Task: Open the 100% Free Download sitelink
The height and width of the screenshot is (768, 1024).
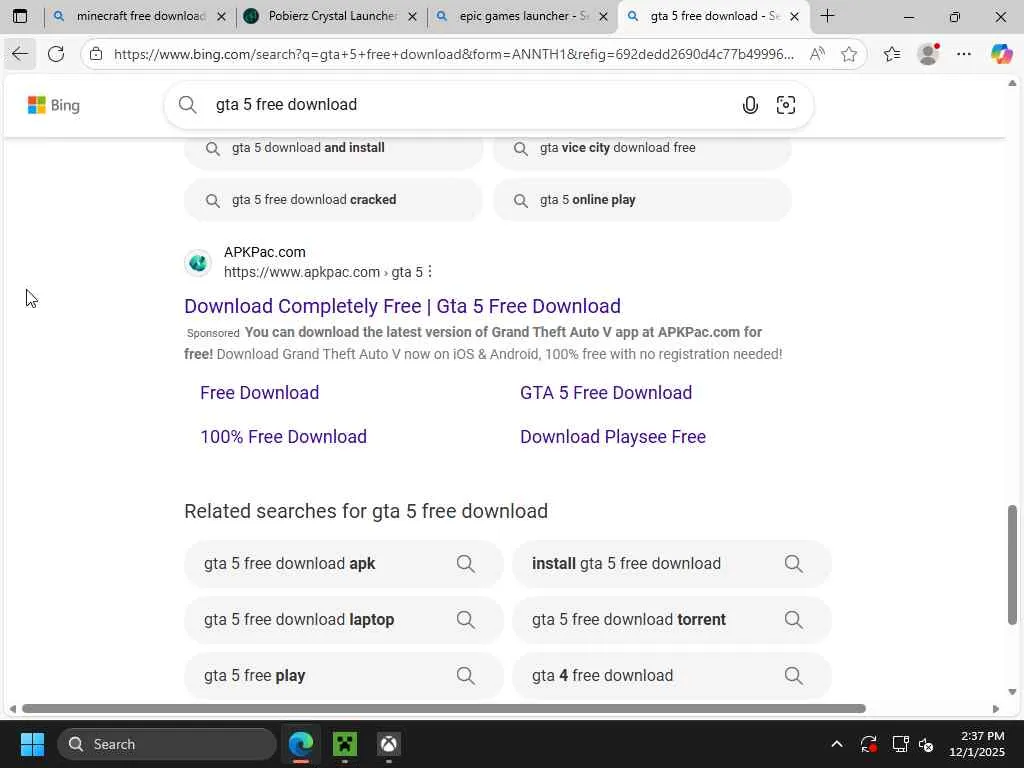Action: [283, 436]
